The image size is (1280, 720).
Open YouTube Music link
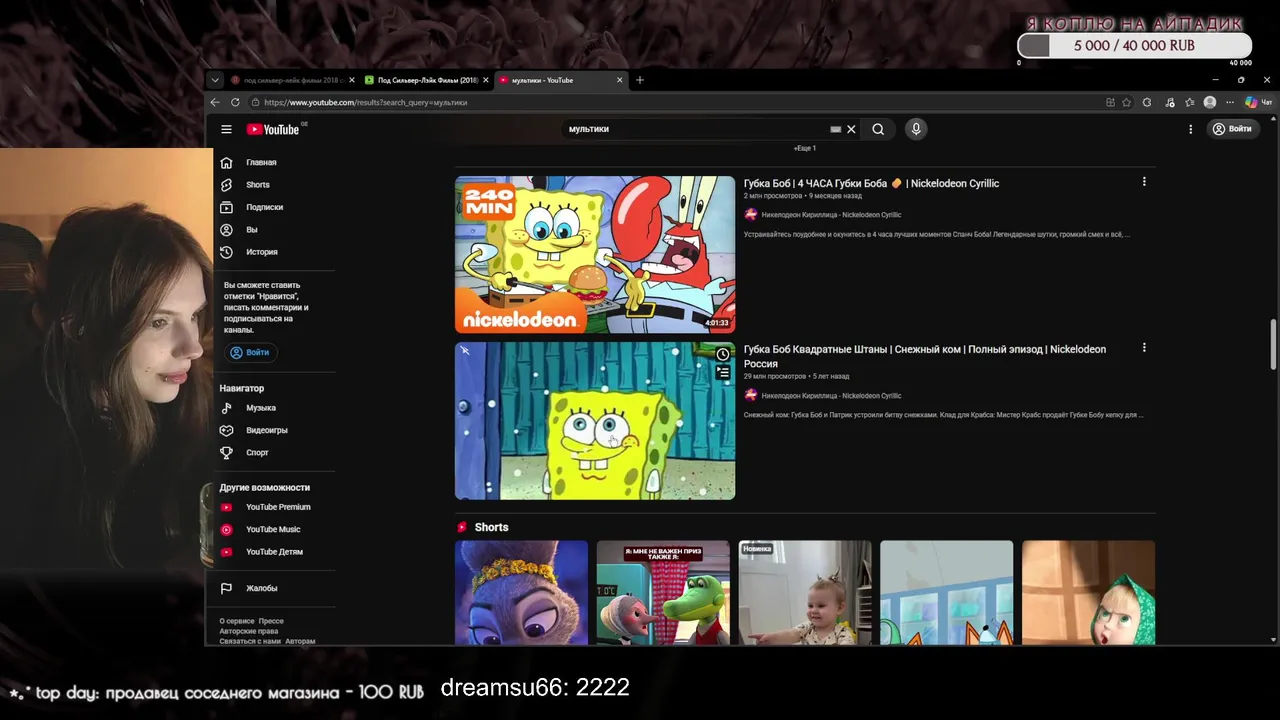coord(275,529)
